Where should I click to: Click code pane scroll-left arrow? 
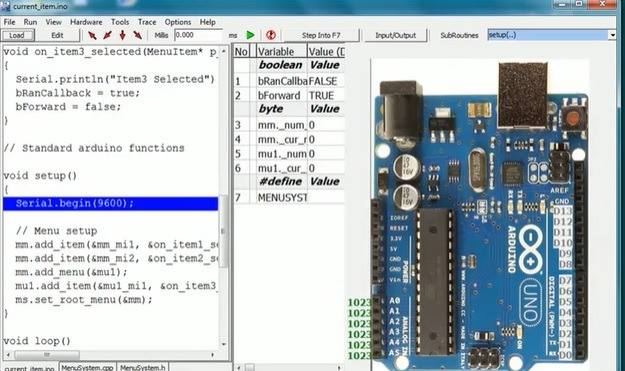pyautogui.click(x=8, y=354)
